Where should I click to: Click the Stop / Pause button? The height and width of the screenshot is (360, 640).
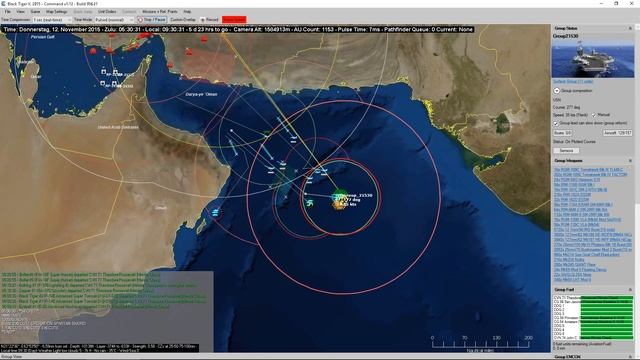152,20
